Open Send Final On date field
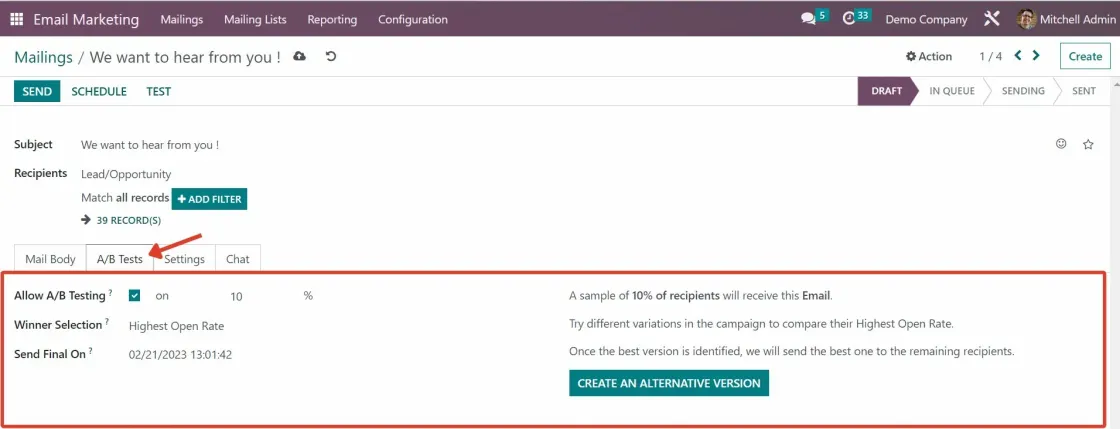The height and width of the screenshot is (429, 1120). (x=180, y=354)
